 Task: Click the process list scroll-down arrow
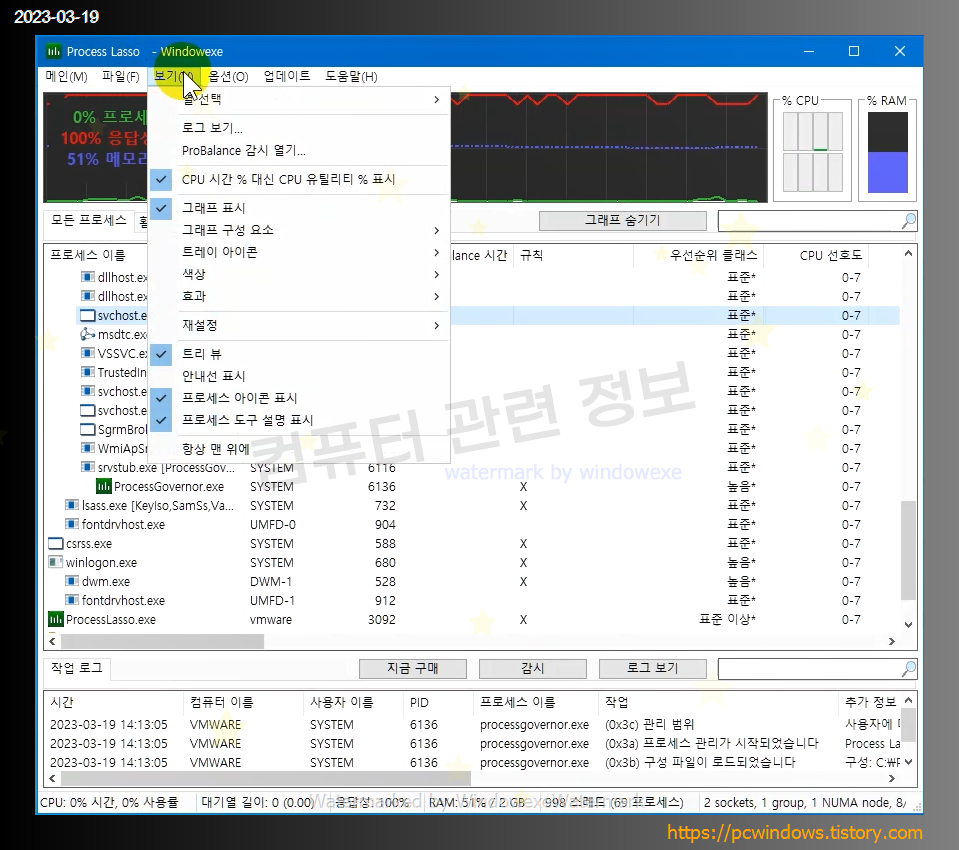pyautogui.click(x=908, y=624)
